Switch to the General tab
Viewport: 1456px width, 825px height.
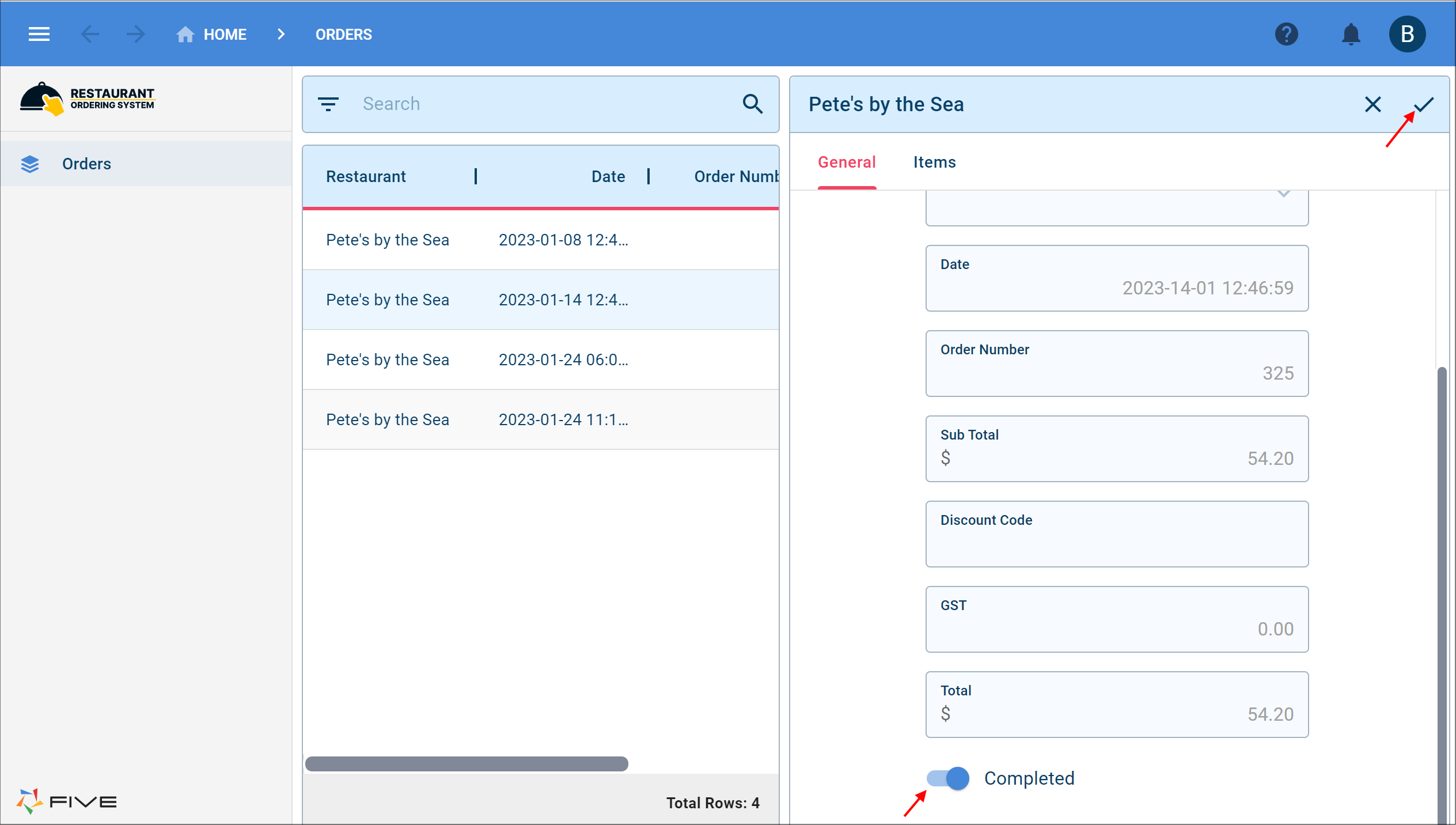click(x=847, y=162)
